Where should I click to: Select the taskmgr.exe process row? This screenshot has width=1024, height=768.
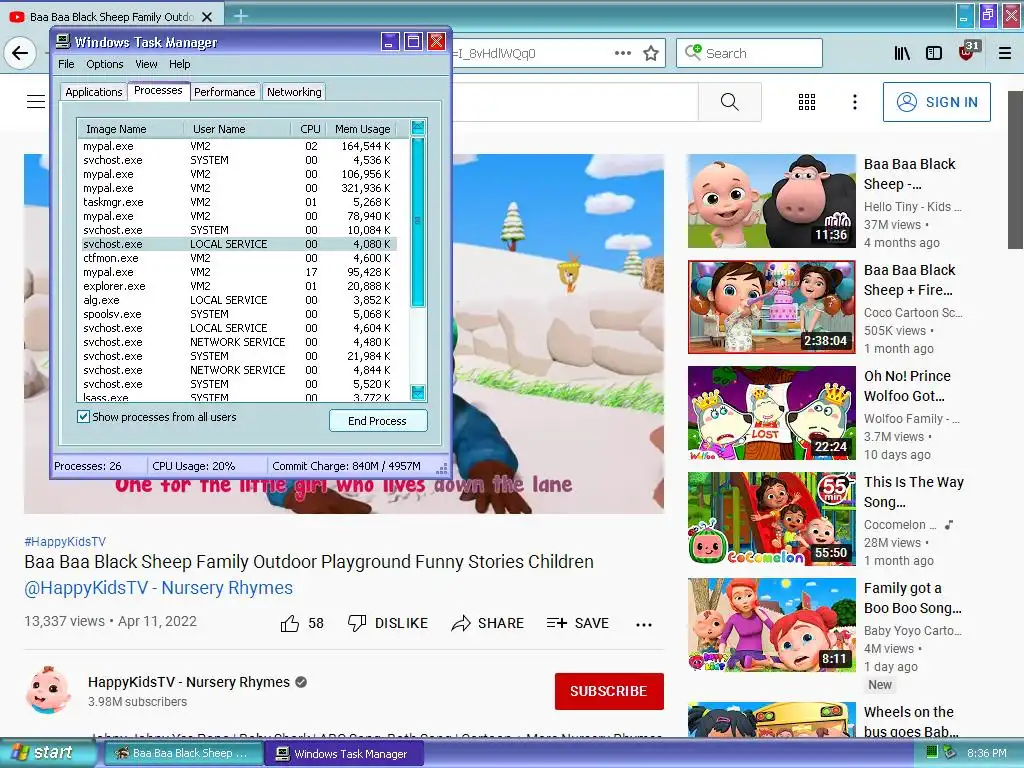238,202
